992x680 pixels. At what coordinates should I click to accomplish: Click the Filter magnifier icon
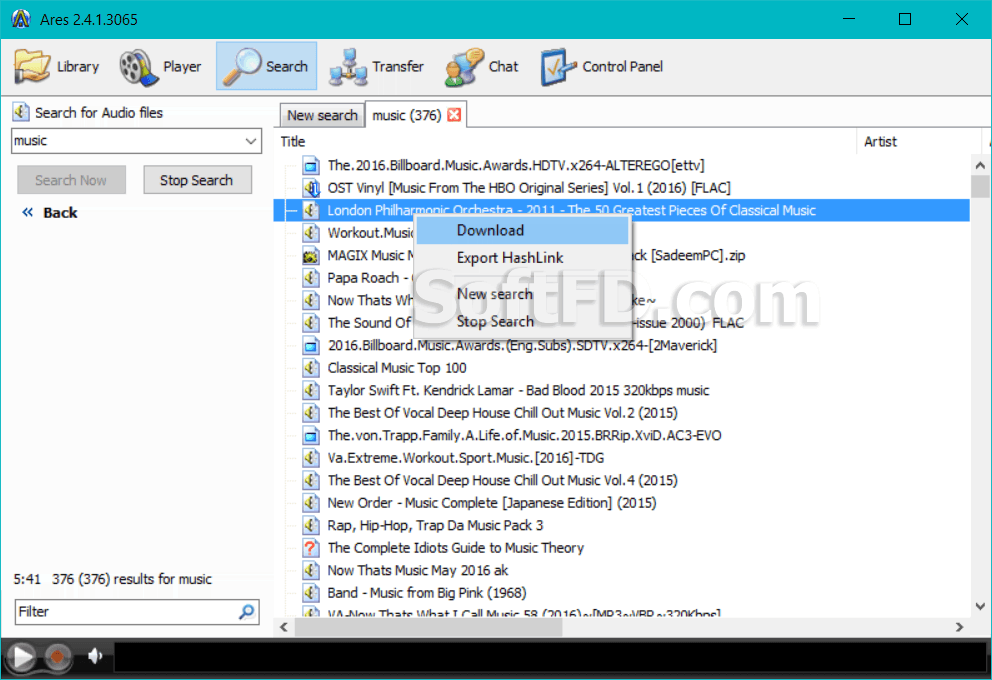point(247,612)
